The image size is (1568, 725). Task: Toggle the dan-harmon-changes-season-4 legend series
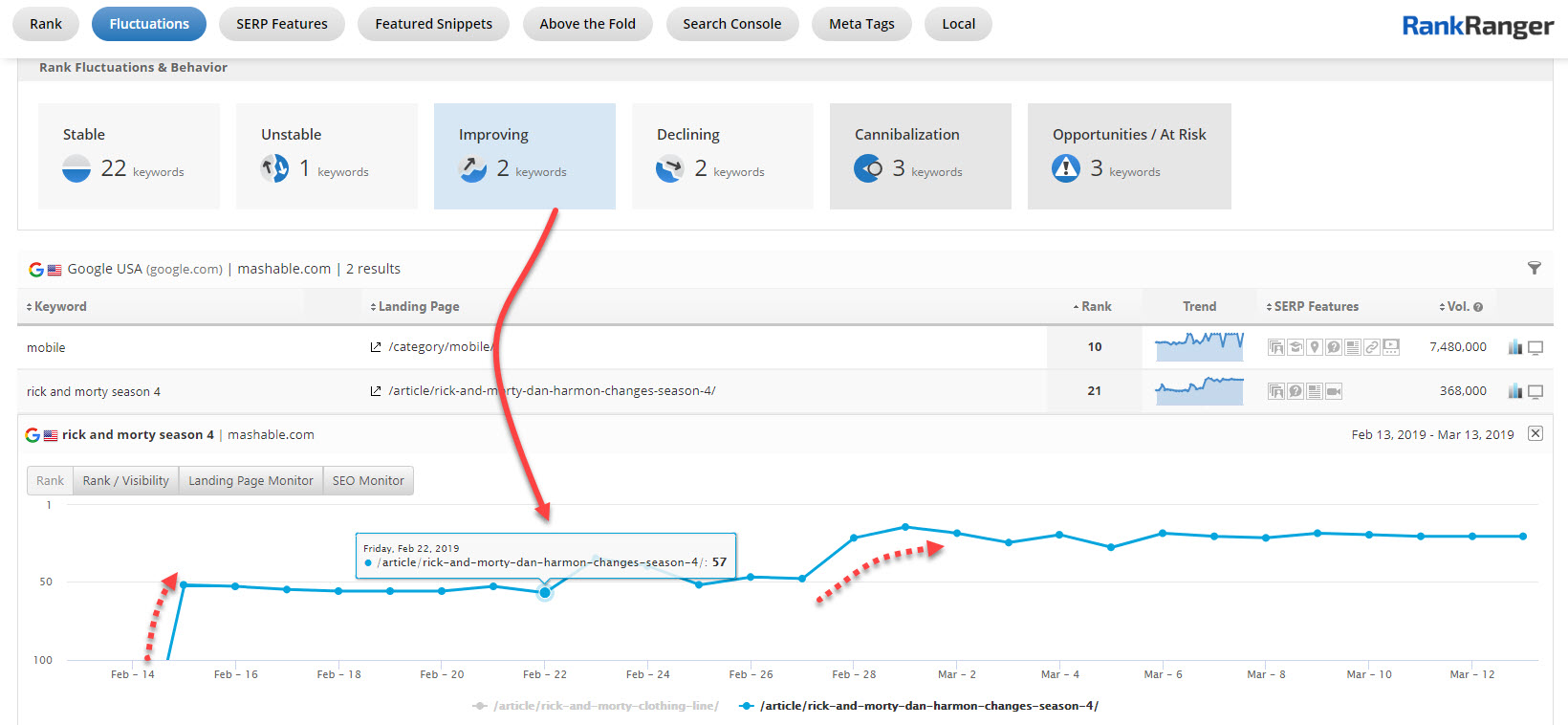pyautogui.click(x=927, y=706)
